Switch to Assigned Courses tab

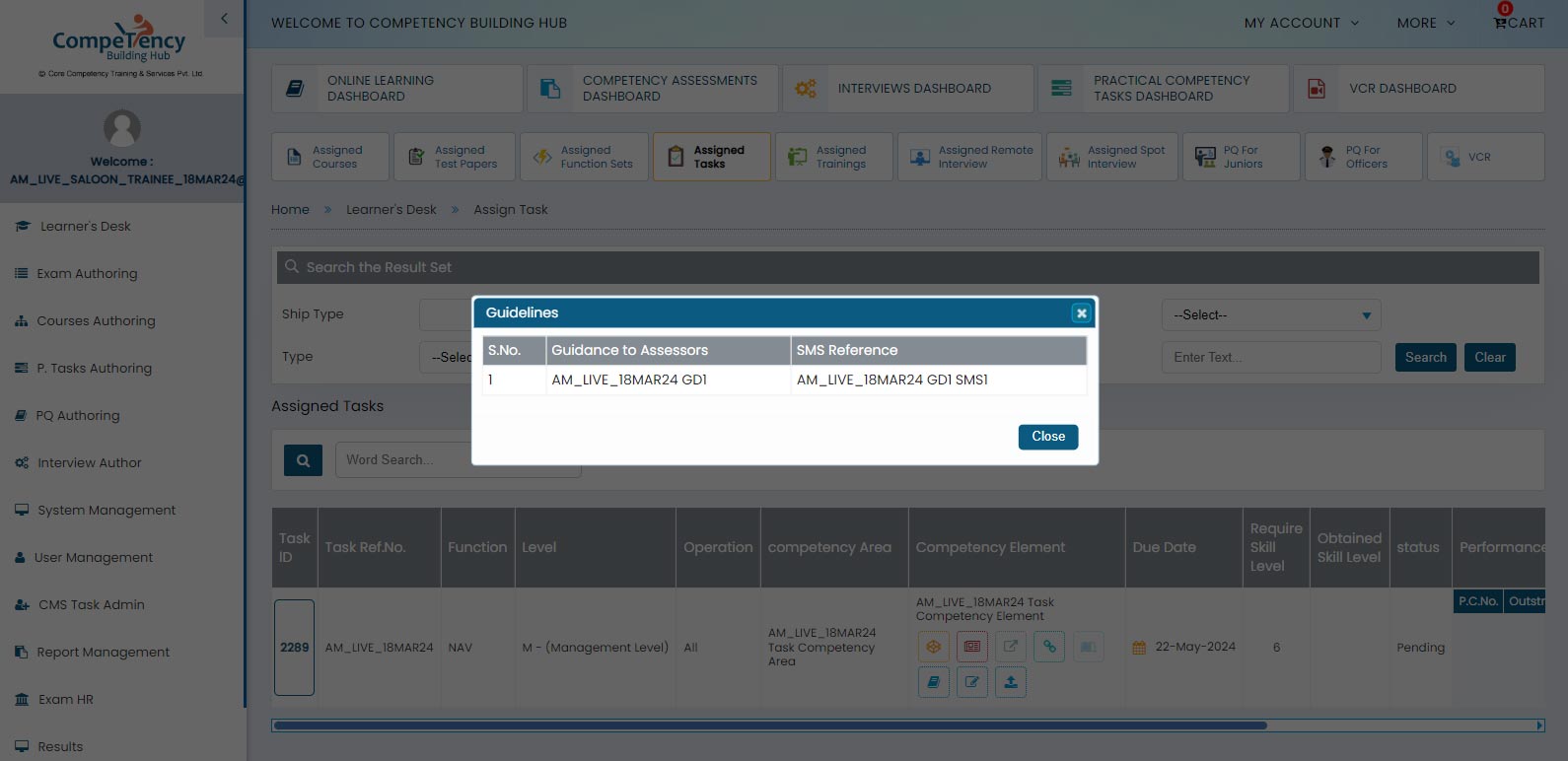point(329,158)
